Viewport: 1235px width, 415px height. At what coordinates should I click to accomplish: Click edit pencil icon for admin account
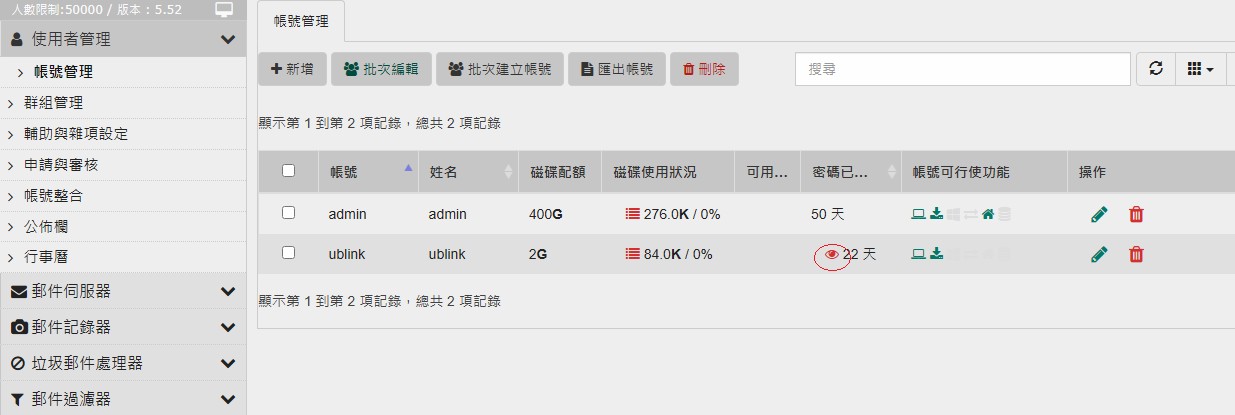pyautogui.click(x=1099, y=214)
